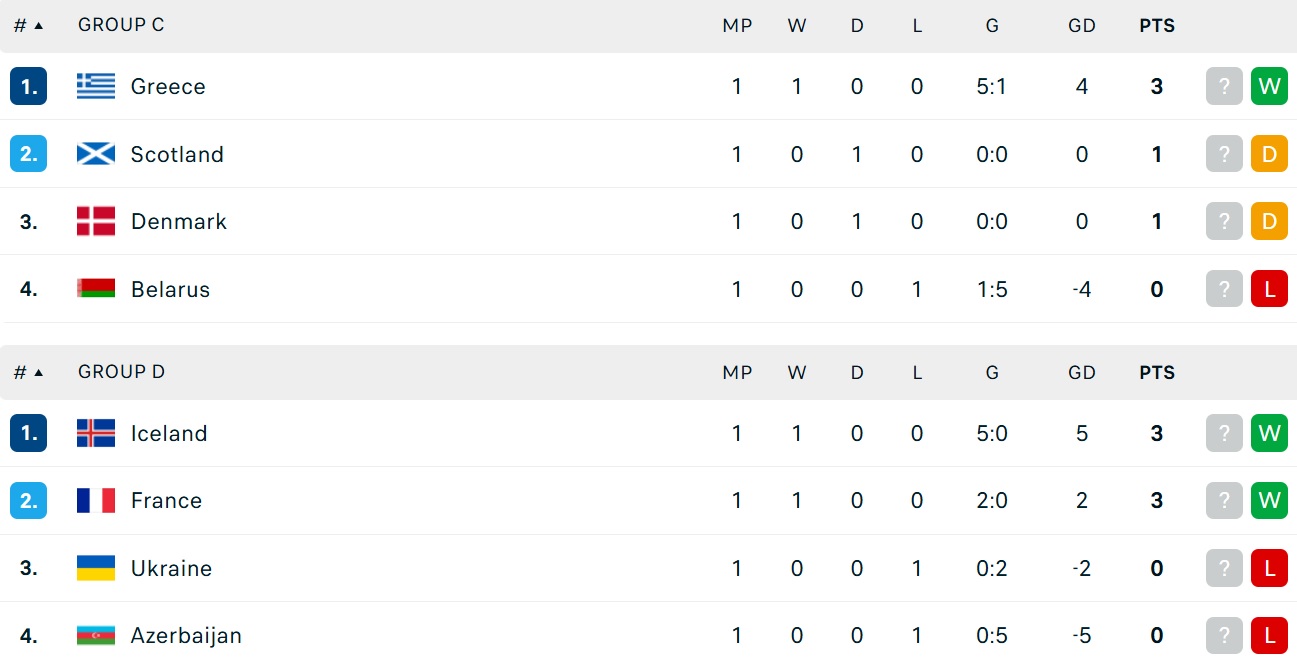The image size is (1297, 669).
Task: Click the Denmark flag icon
Action: [96, 221]
